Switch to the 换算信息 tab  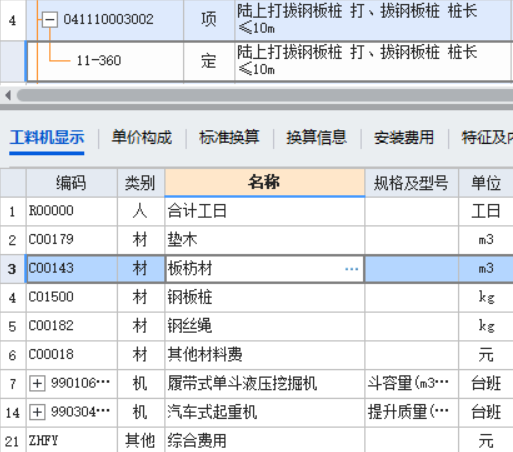tap(316, 138)
